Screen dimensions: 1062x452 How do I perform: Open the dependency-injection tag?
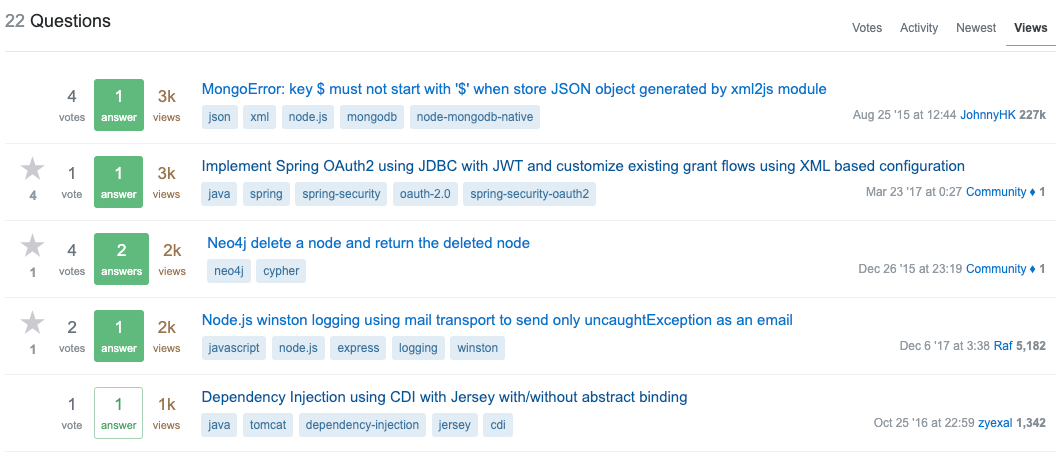point(362,426)
